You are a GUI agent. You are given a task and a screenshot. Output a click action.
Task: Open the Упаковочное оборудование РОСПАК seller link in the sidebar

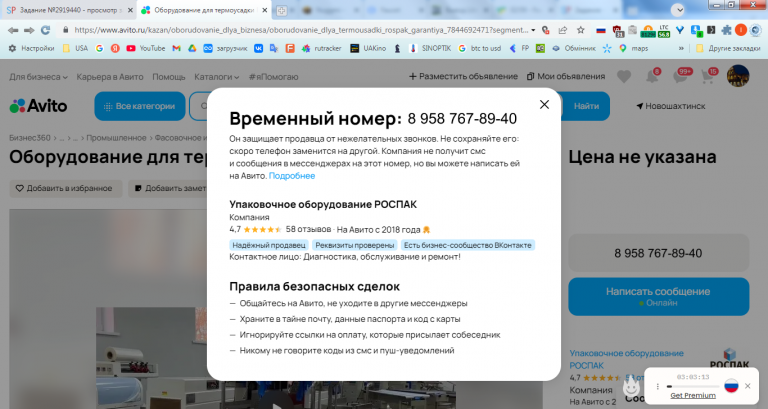tap(626, 359)
